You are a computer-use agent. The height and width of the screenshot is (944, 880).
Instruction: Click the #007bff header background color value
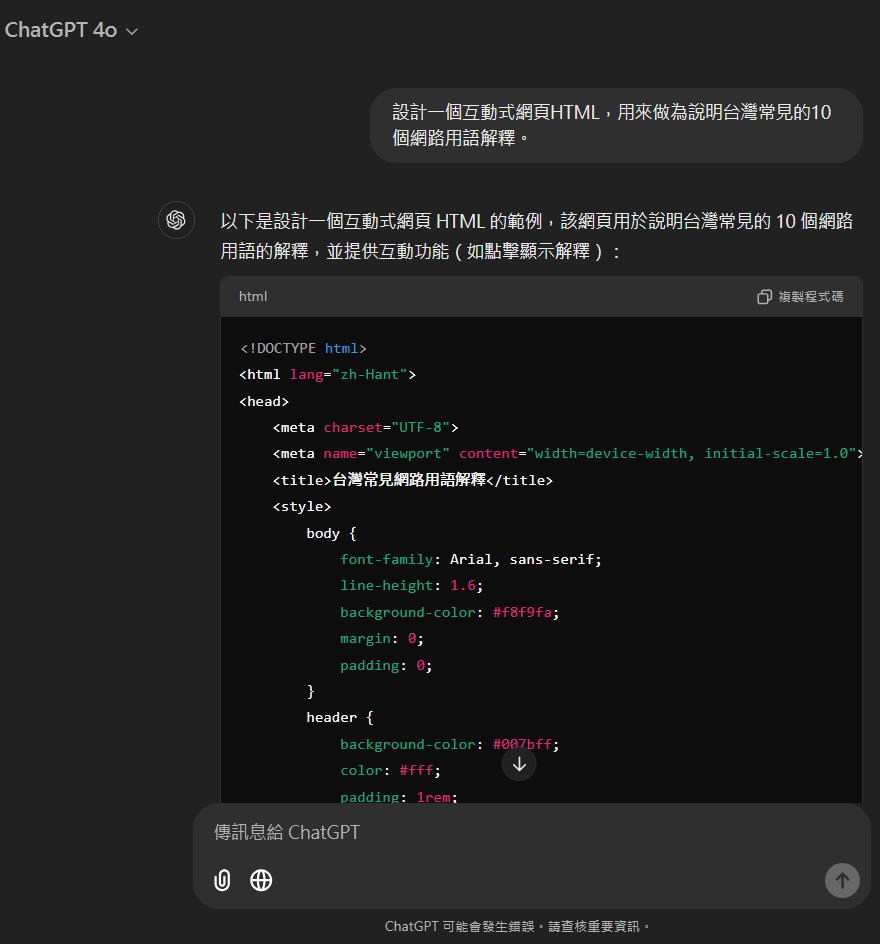[522, 744]
